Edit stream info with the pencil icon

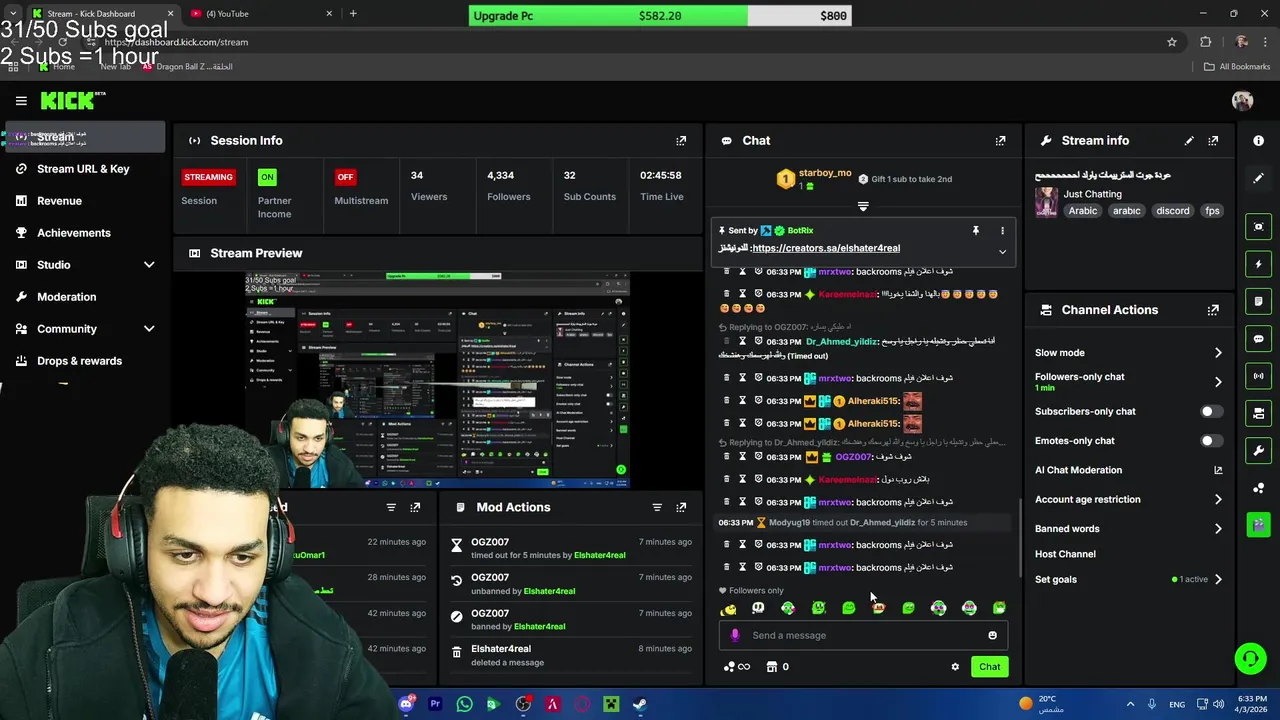[1189, 141]
